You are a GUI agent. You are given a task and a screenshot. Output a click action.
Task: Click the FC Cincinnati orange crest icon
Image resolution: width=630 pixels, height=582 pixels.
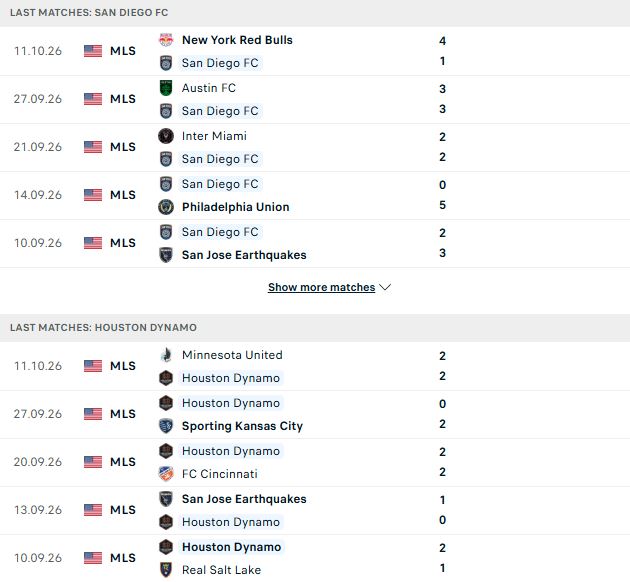click(x=166, y=474)
